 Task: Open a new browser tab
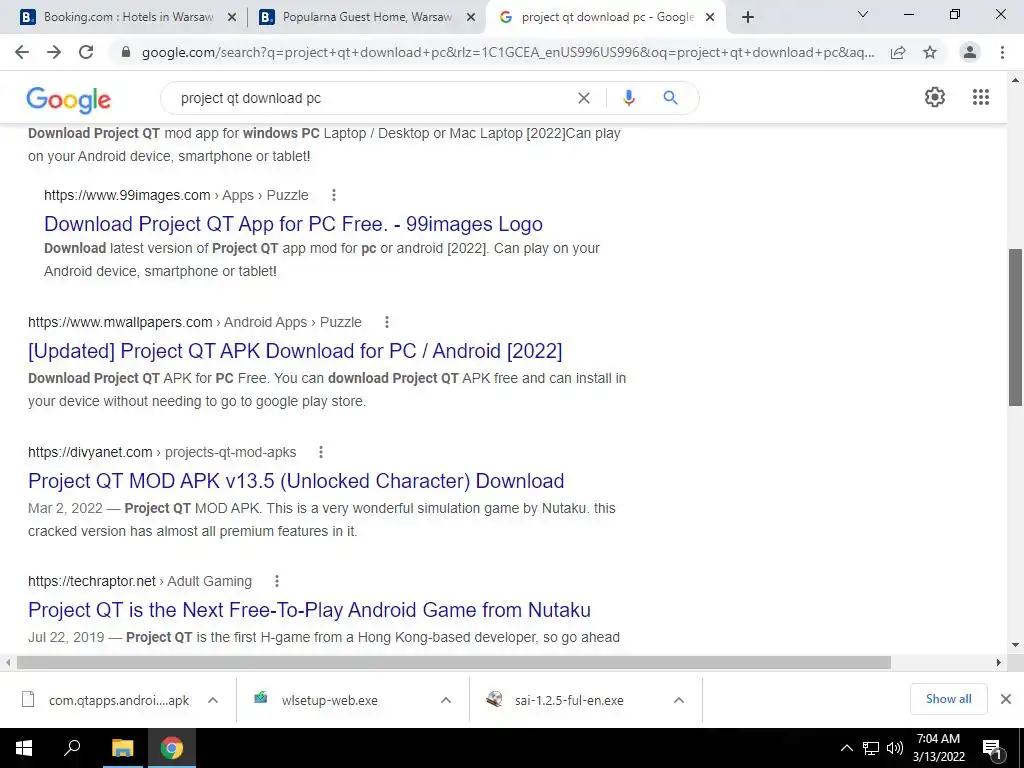[x=748, y=17]
